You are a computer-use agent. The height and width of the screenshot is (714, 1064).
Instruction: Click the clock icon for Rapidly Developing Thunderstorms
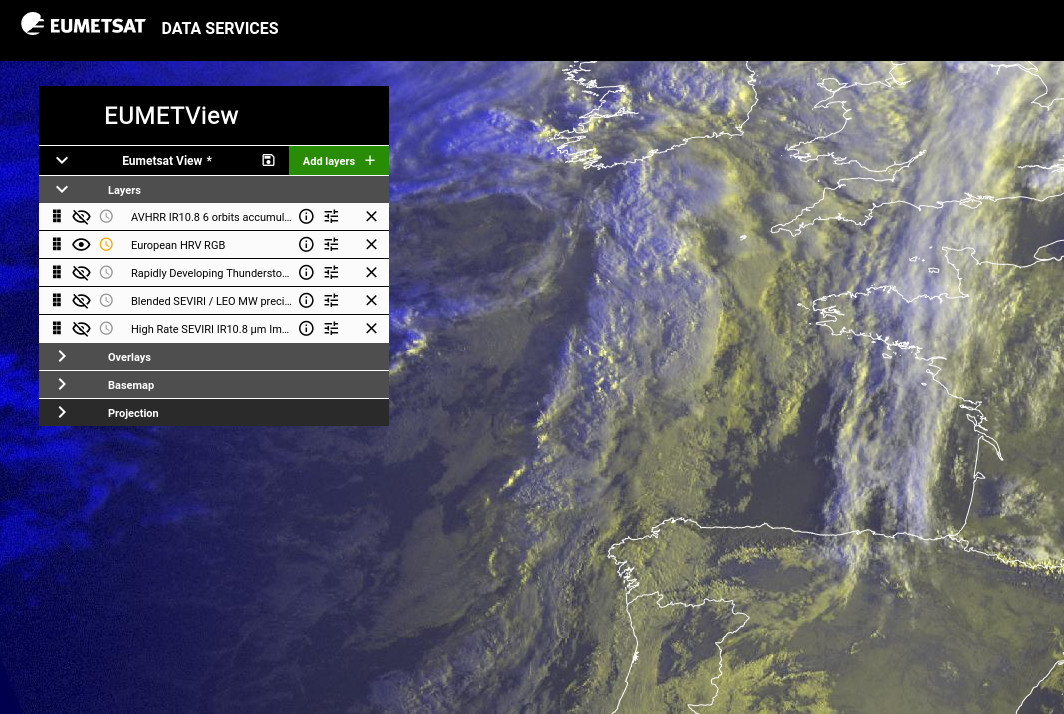point(107,272)
